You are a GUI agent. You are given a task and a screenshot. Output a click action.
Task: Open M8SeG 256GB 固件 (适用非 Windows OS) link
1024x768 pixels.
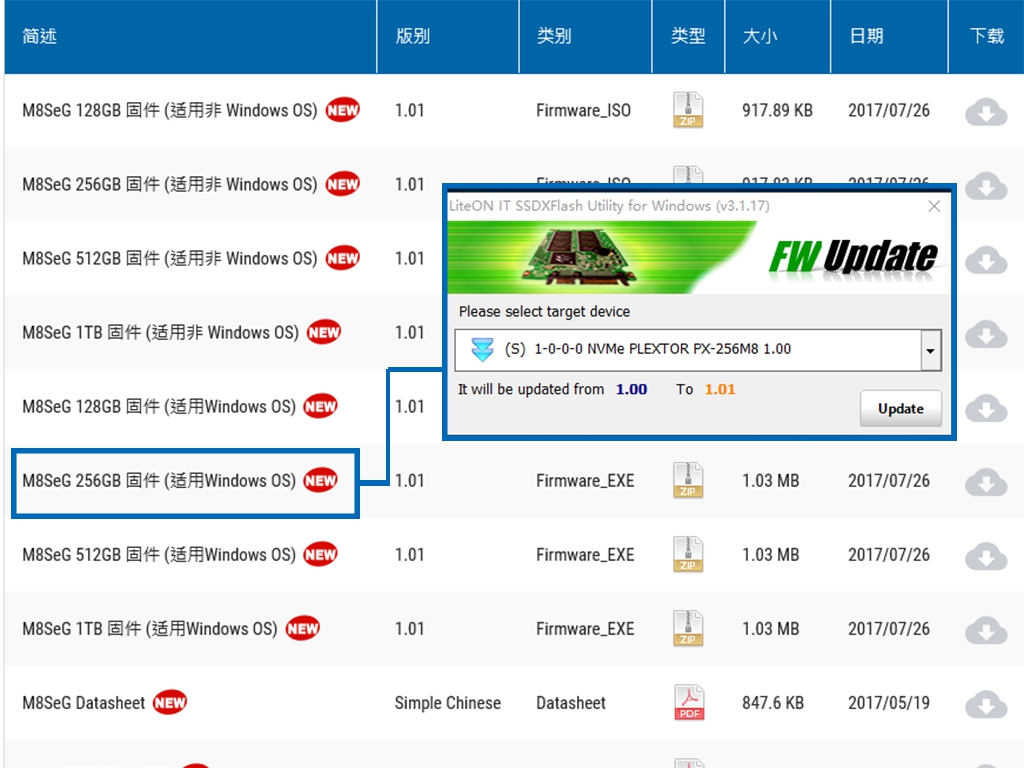(x=170, y=184)
